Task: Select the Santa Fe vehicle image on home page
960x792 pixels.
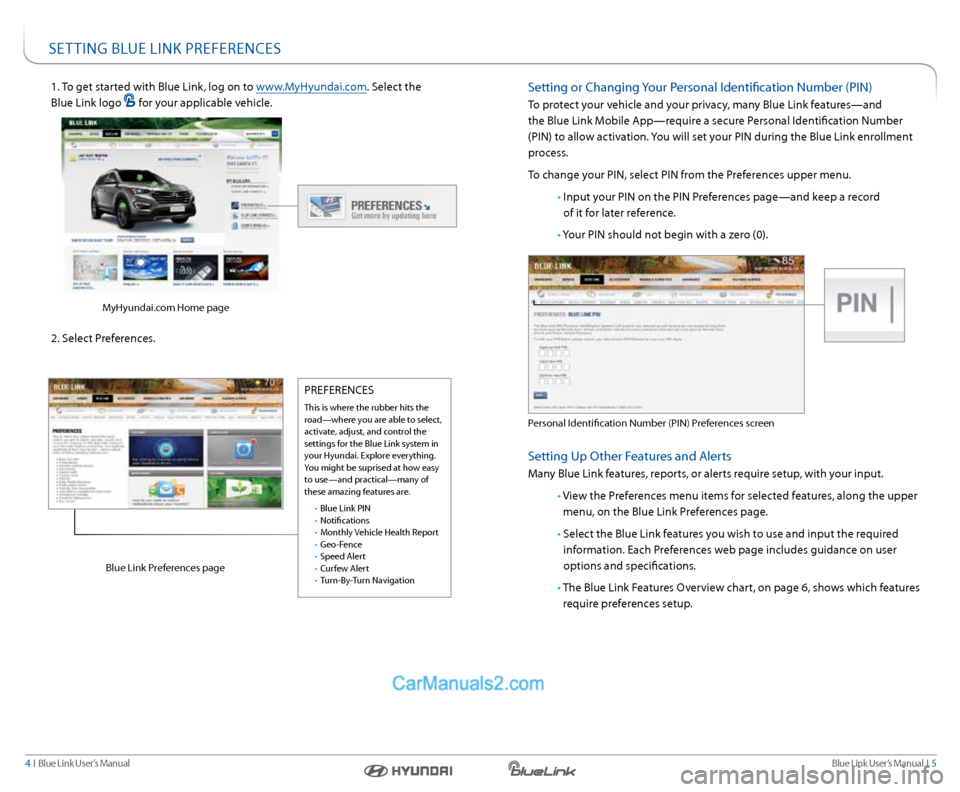Action: 140,201
